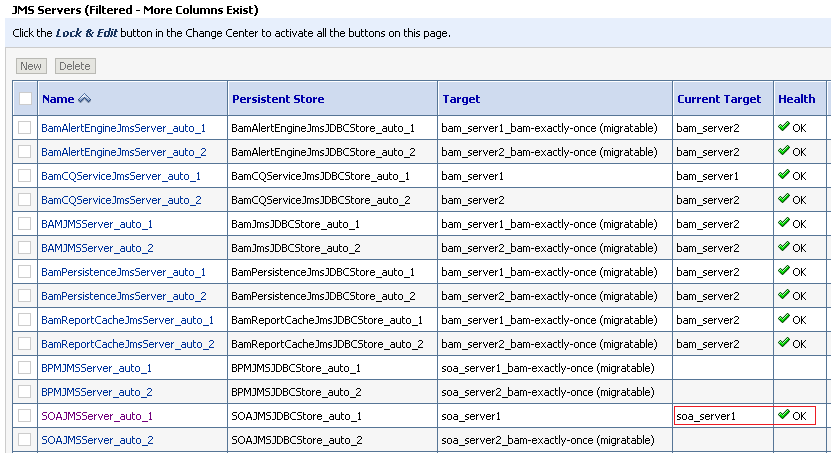831x453 pixels.
Task: Sort table by Name column header
Action: click(x=58, y=99)
